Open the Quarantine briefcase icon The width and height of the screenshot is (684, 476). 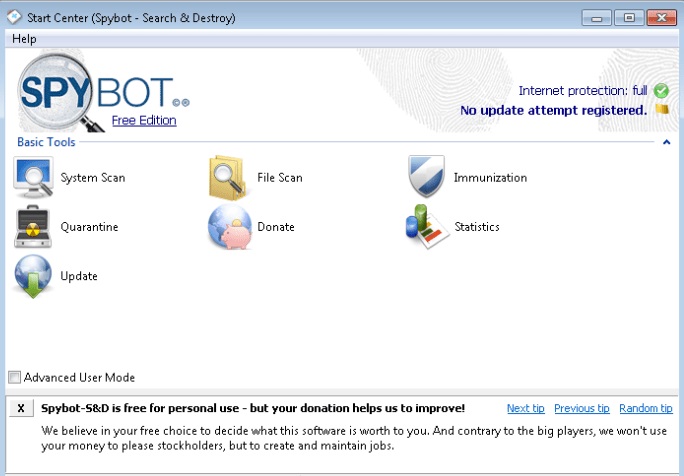33,226
